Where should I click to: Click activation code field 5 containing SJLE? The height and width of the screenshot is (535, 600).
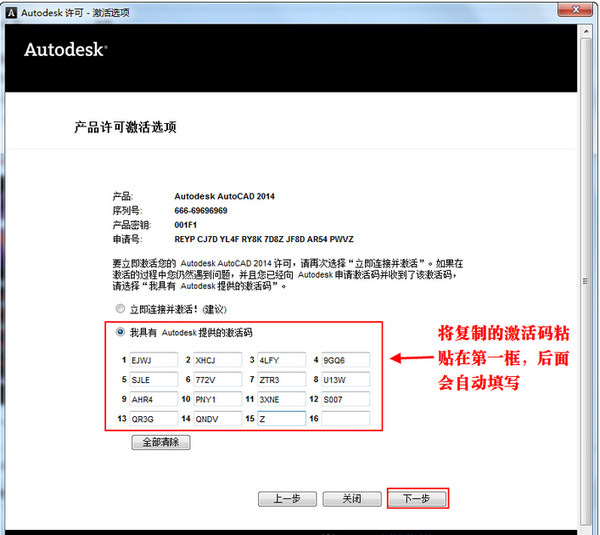tap(153, 380)
